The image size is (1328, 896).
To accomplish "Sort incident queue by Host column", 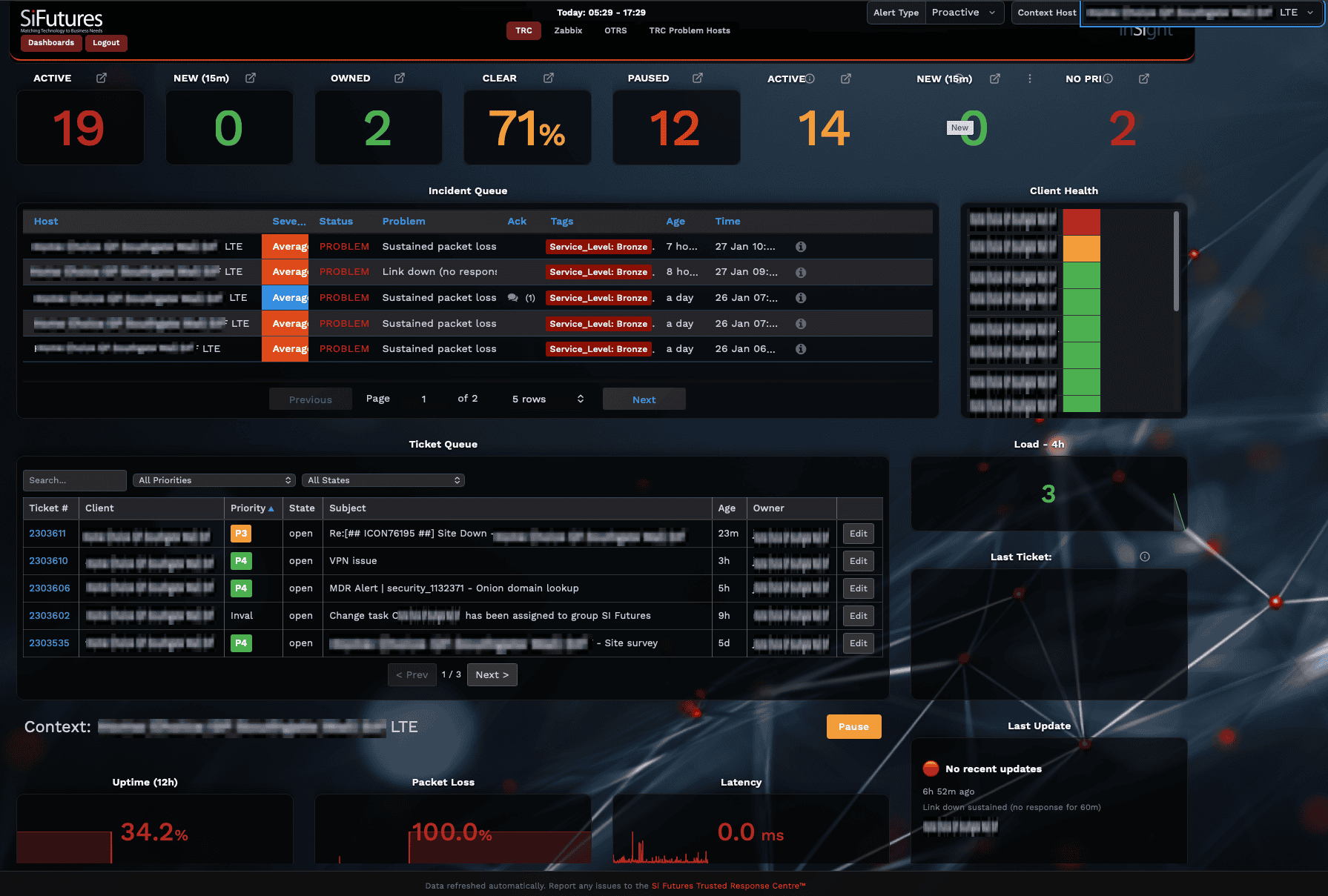I will (45, 222).
